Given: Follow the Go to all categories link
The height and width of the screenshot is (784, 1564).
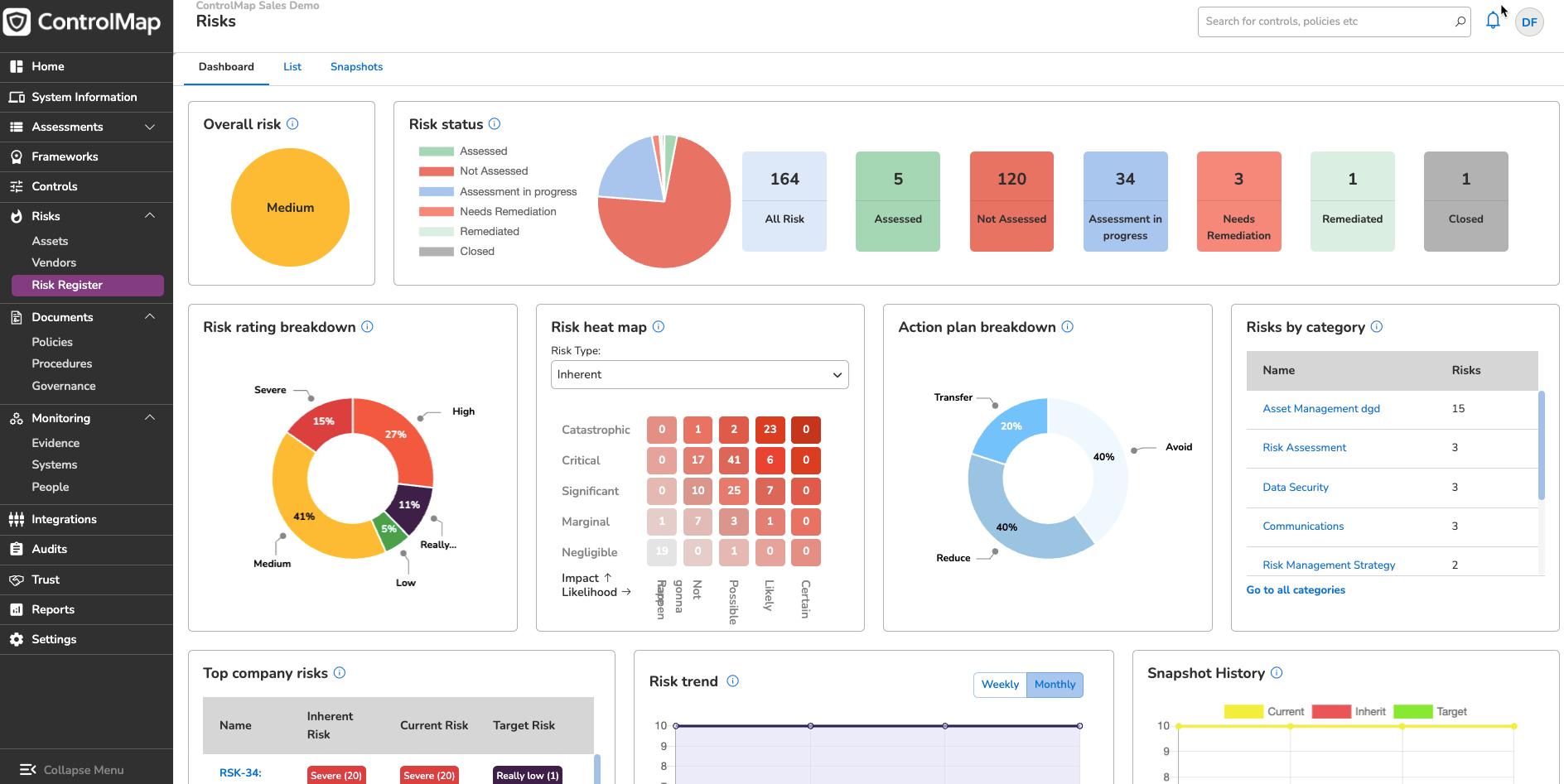Looking at the screenshot, I should [1295, 590].
